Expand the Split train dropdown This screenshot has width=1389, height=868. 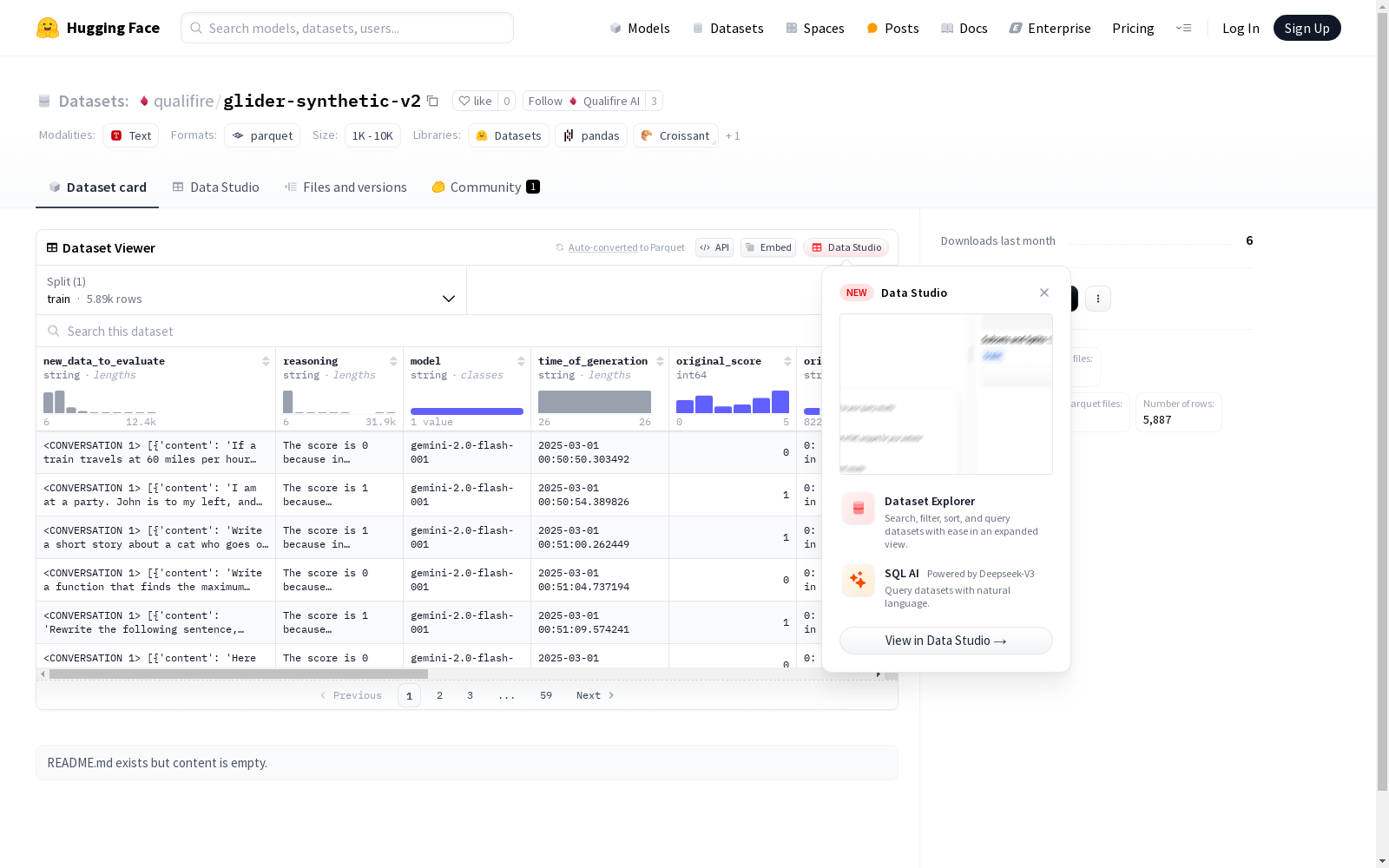click(x=252, y=290)
